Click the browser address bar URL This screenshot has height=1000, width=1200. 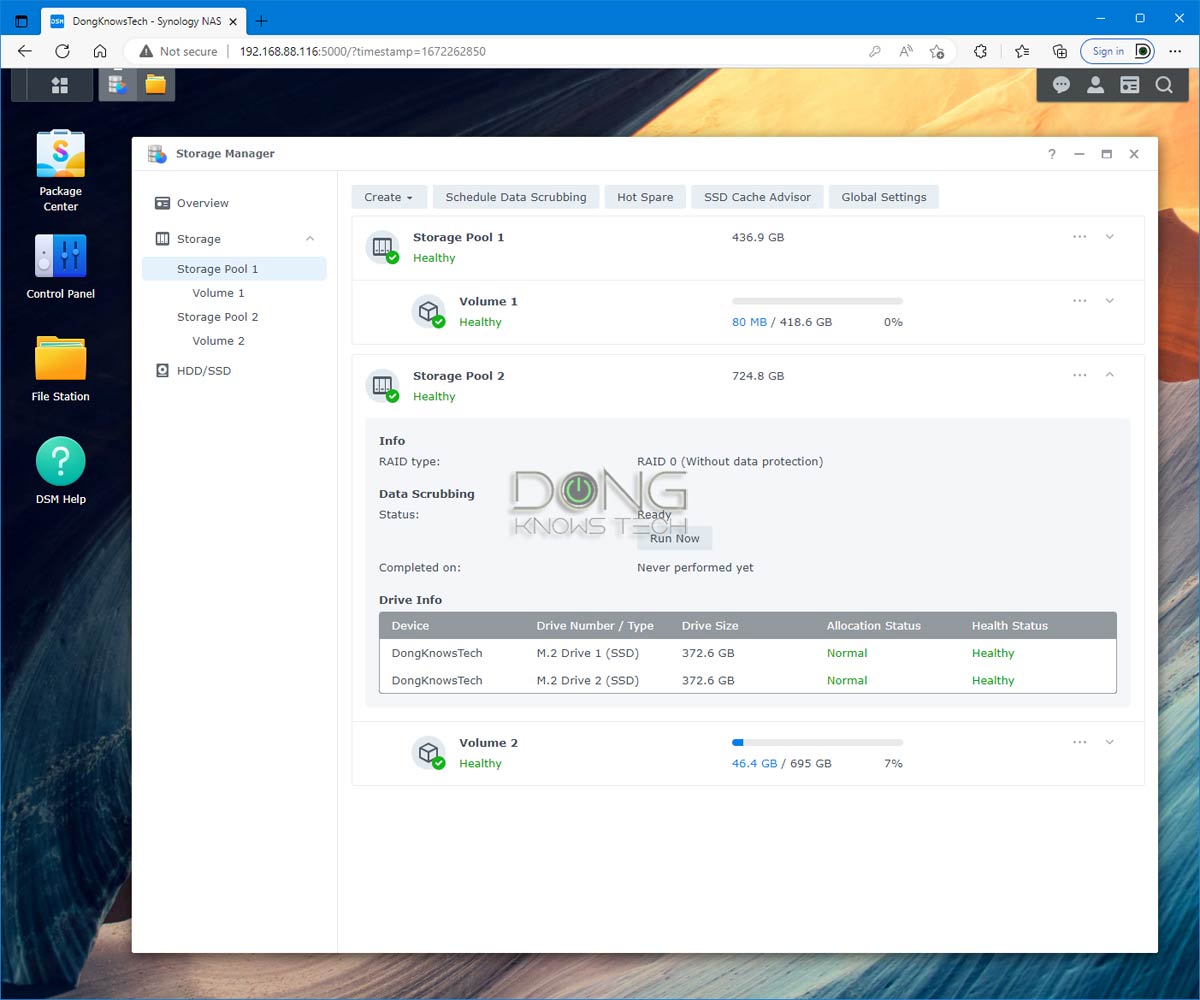pyautogui.click(x=363, y=51)
